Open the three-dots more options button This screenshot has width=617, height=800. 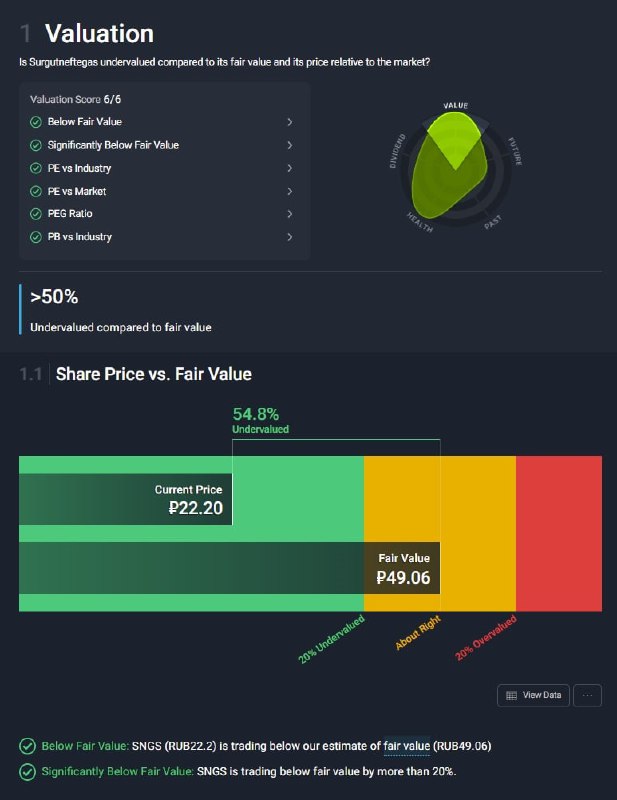click(587, 695)
